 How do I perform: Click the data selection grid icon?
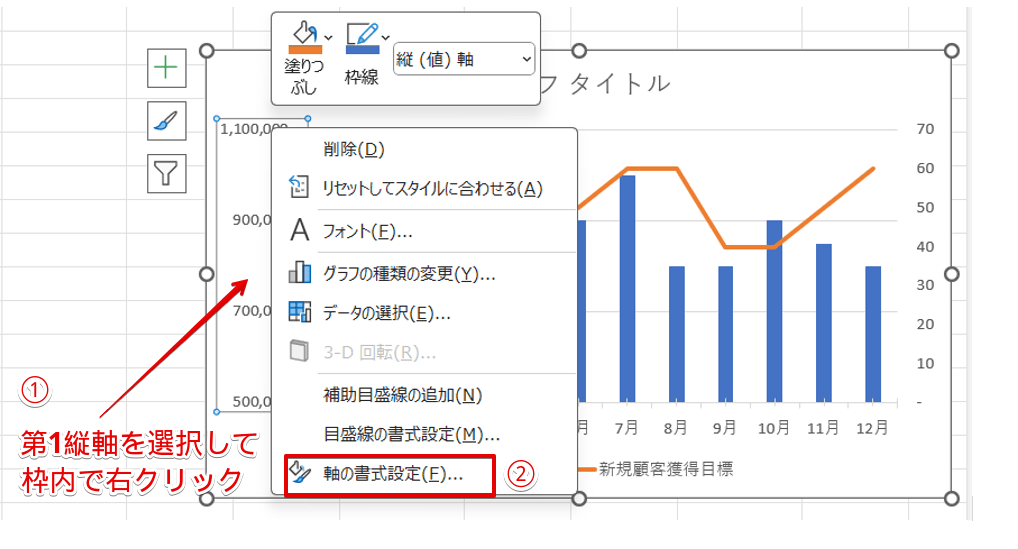point(299,312)
